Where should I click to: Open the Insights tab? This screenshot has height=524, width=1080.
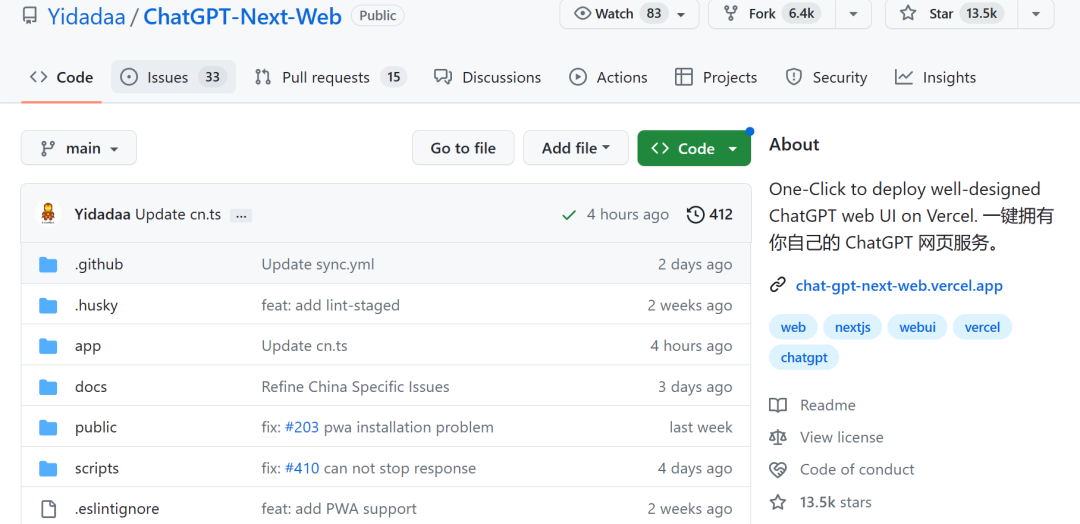coord(935,77)
